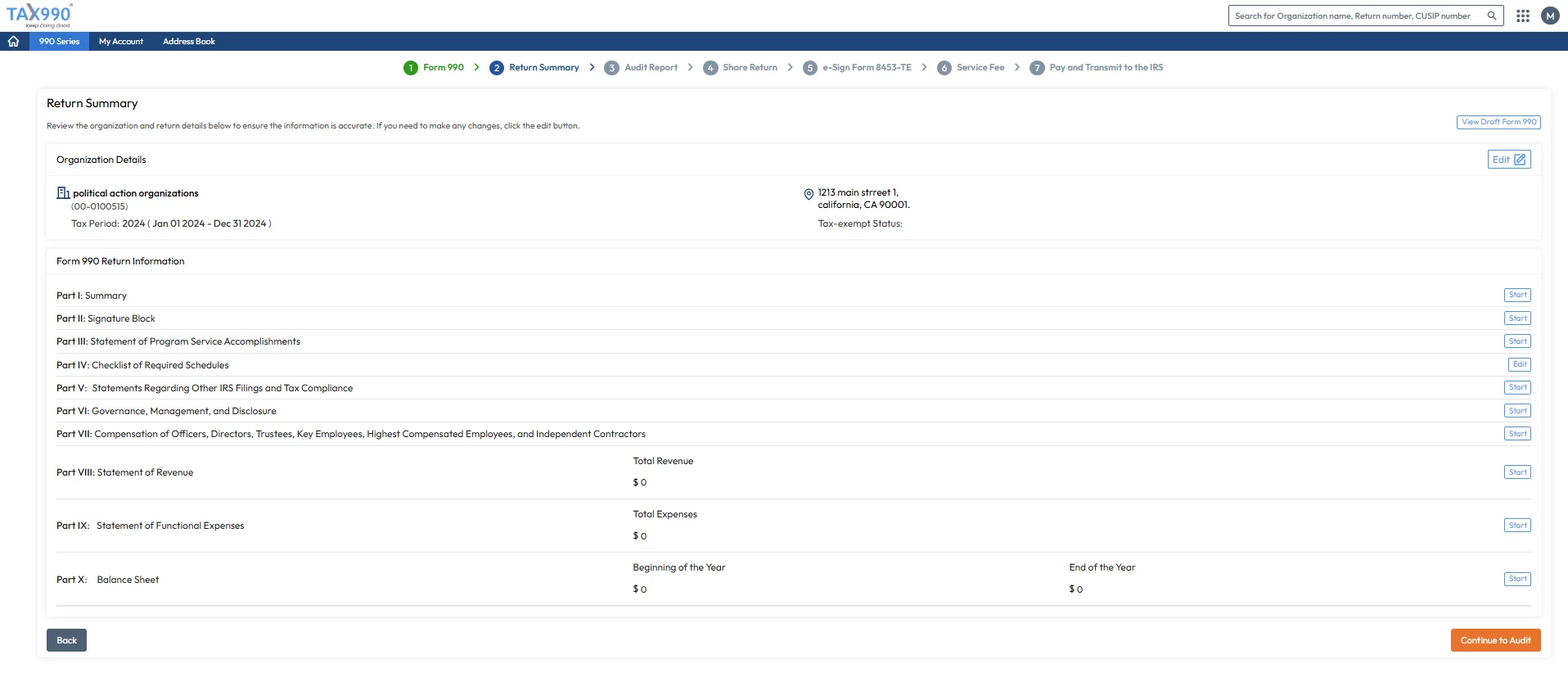Screen dimensions: 1568x686
Task: Click the TAX990 logo
Action: click(39, 15)
